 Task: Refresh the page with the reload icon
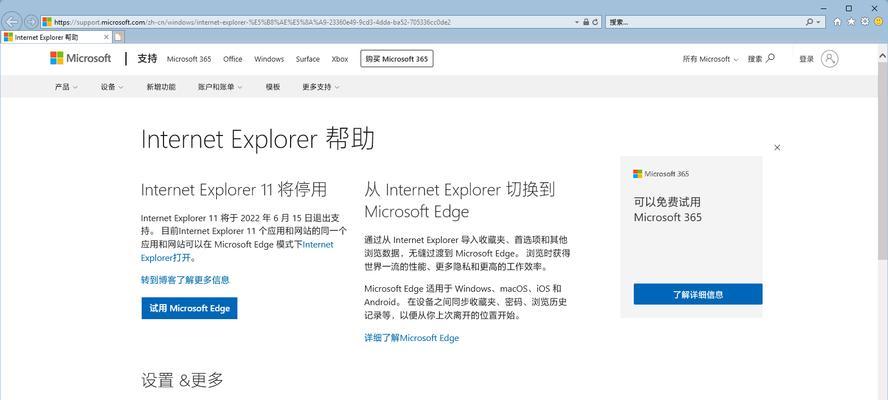click(x=595, y=22)
